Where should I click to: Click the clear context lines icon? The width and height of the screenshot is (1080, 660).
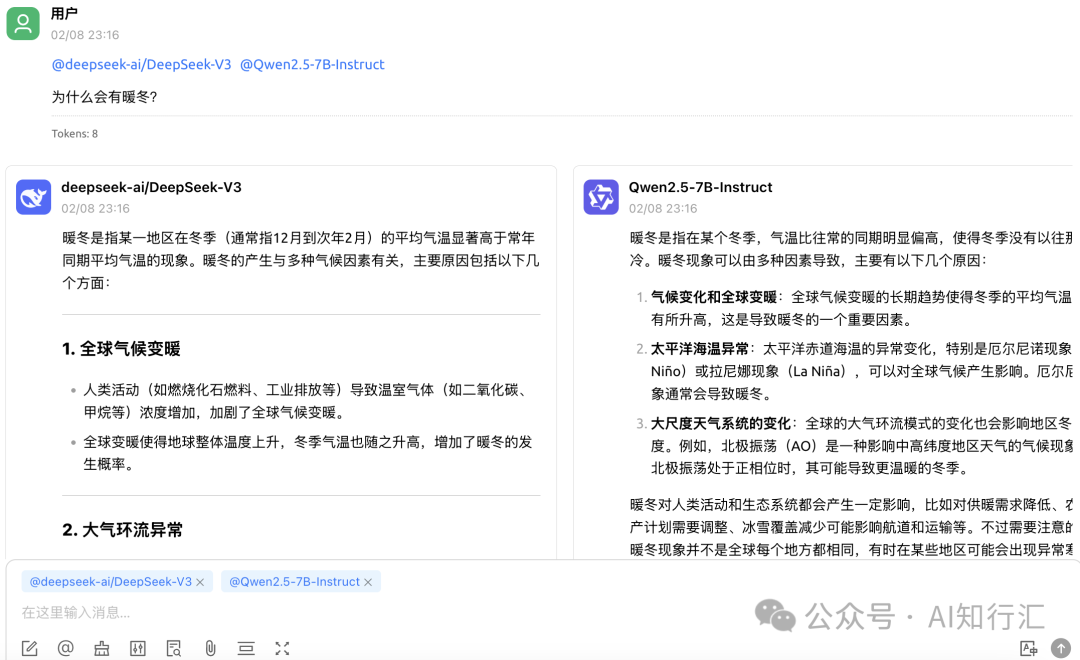(246, 648)
